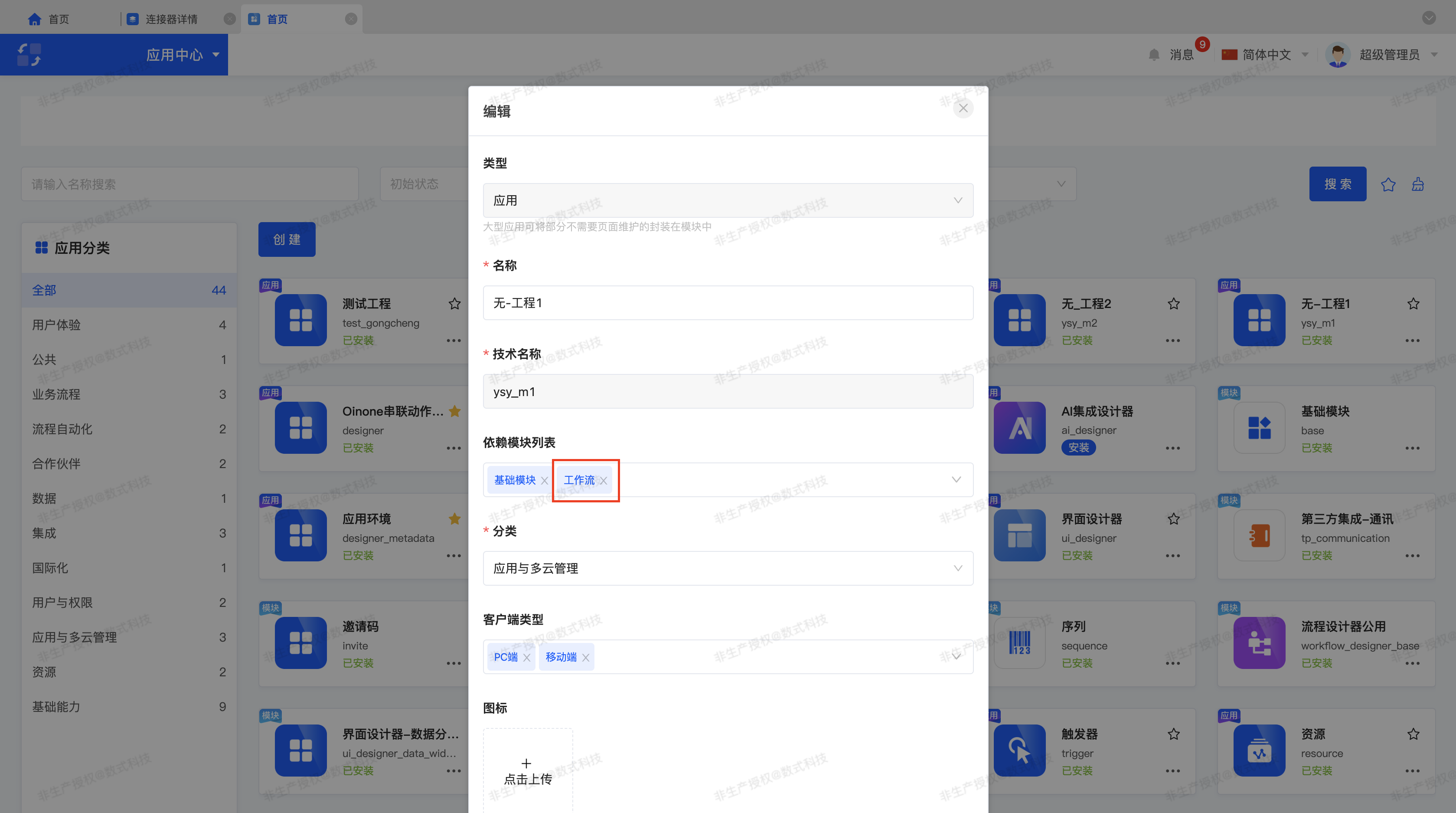Close the 连接器详情 tab

pos(229,19)
